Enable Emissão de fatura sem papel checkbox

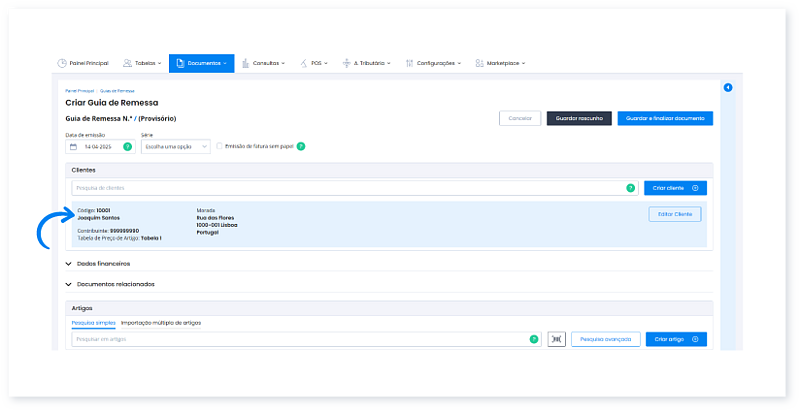pyautogui.click(x=220, y=146)
